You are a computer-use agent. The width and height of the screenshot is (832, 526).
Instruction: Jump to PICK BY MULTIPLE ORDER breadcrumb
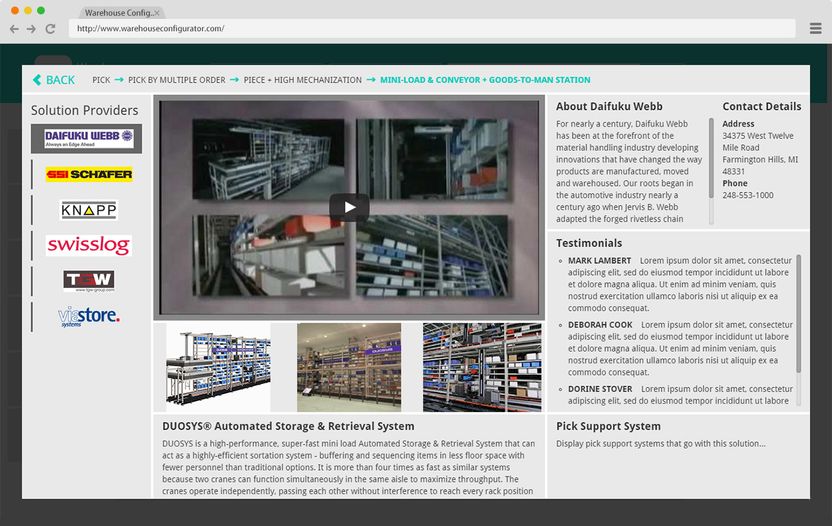point(178,80)
